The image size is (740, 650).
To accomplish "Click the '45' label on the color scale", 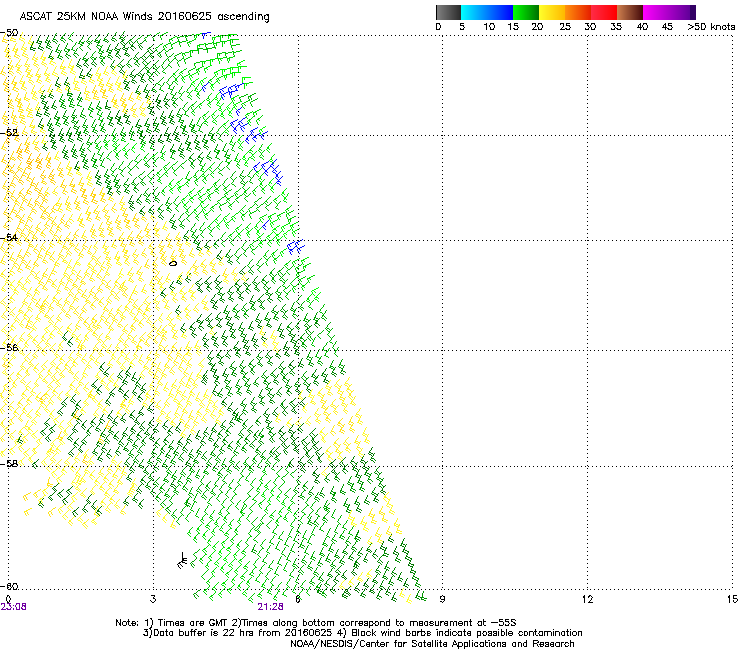I will (x=667, y=27).
